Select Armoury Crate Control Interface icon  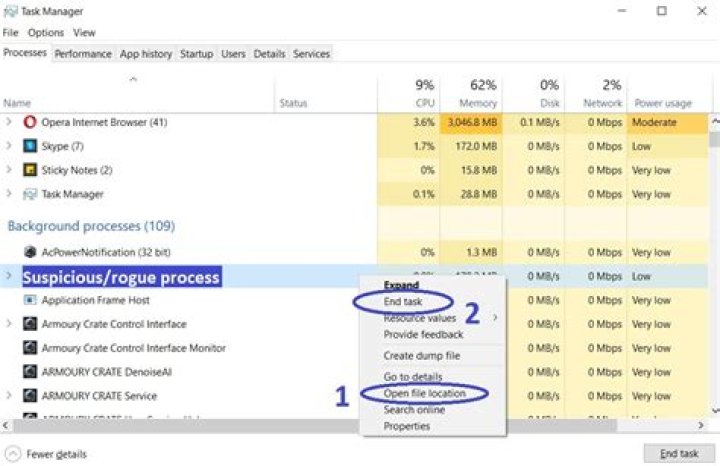coord(30,324)
